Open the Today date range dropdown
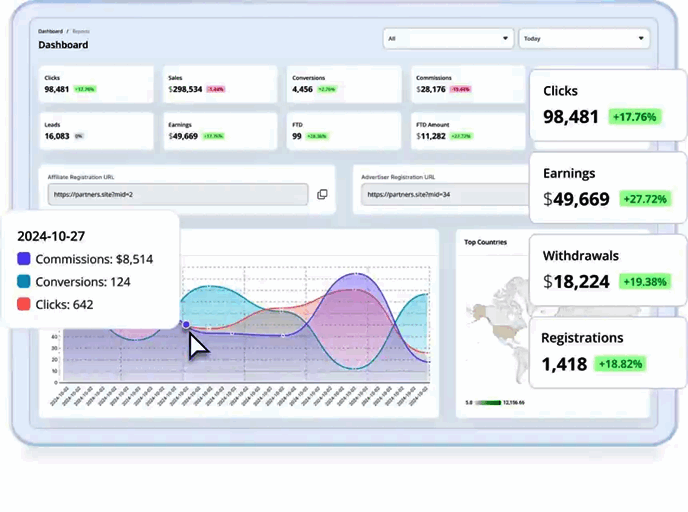688x512 pixels. coord(584,39)
